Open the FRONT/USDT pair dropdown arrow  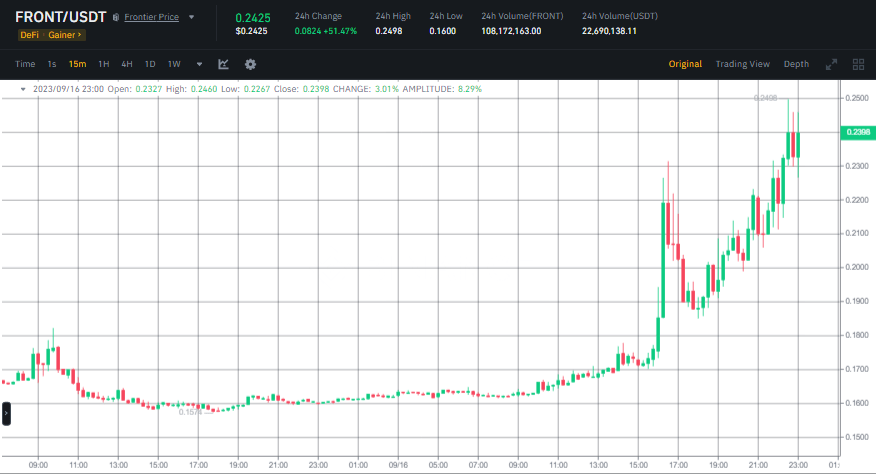click(192, 17)
